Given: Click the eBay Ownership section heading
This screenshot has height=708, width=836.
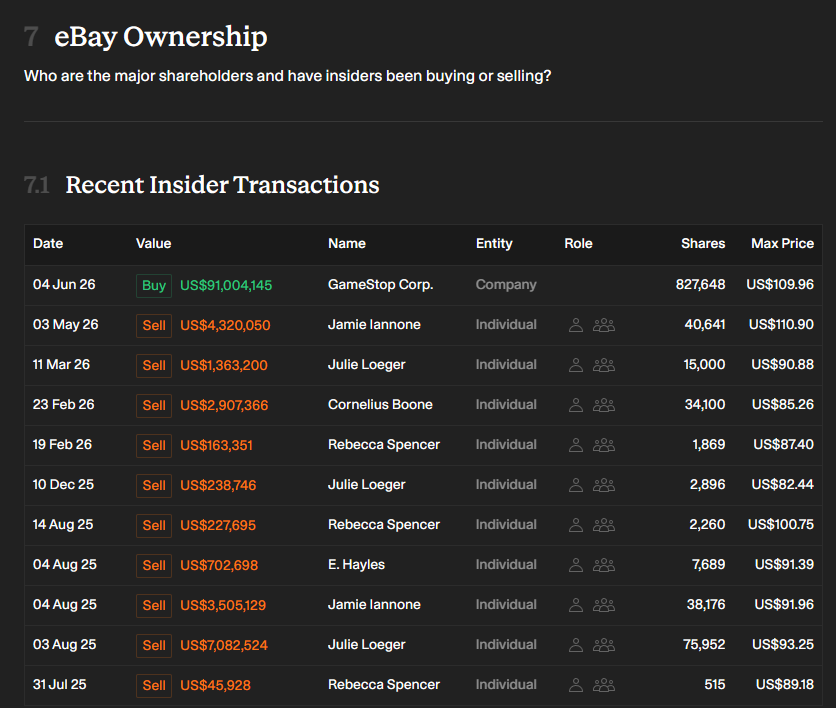Looking at the screenshot, I should [161, 37].
